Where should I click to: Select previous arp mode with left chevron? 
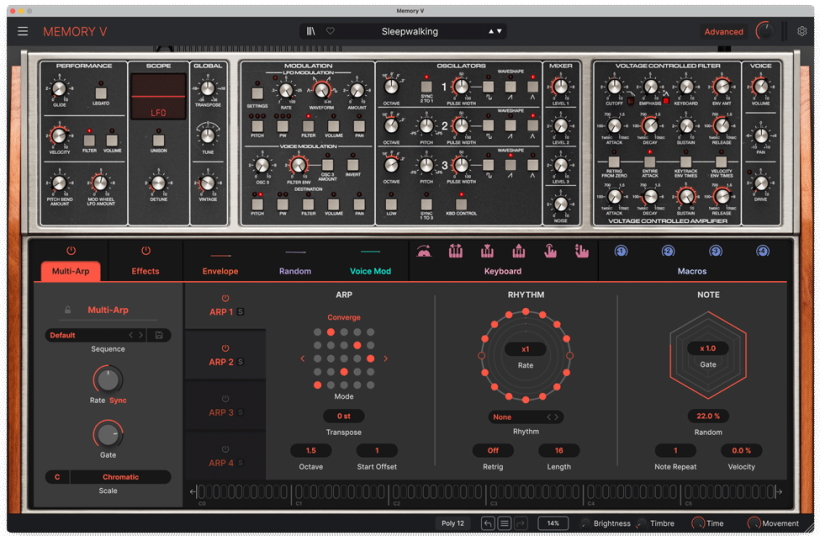coord(303,359)
